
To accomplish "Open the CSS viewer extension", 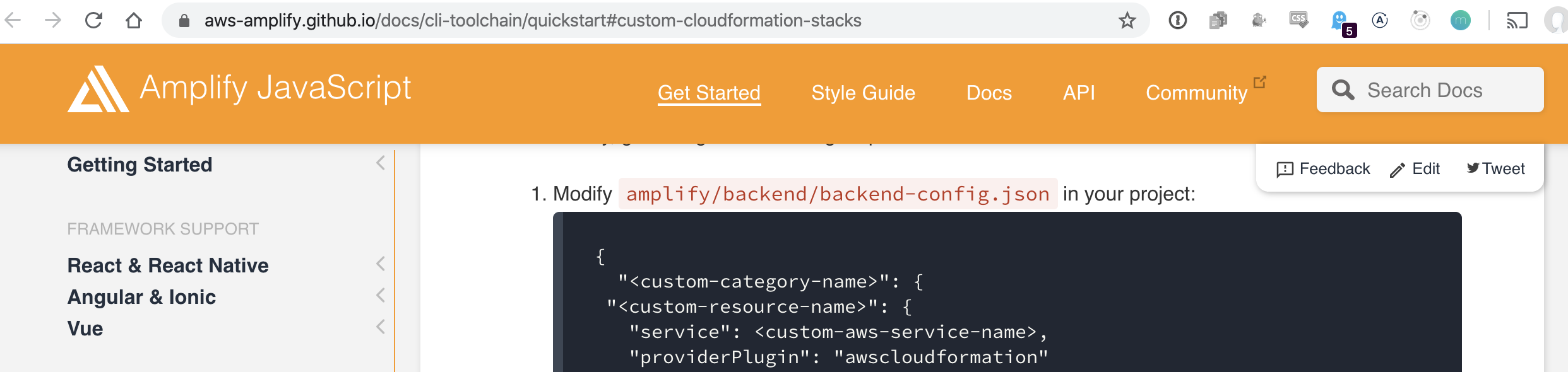I will [1299, 20].
